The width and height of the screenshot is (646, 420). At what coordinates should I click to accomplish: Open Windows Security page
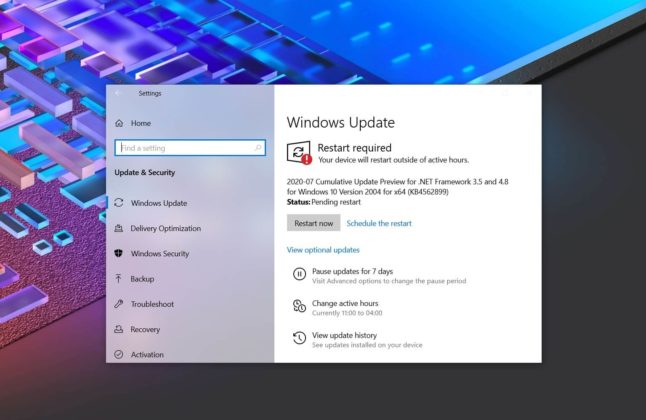click(160, 253)
